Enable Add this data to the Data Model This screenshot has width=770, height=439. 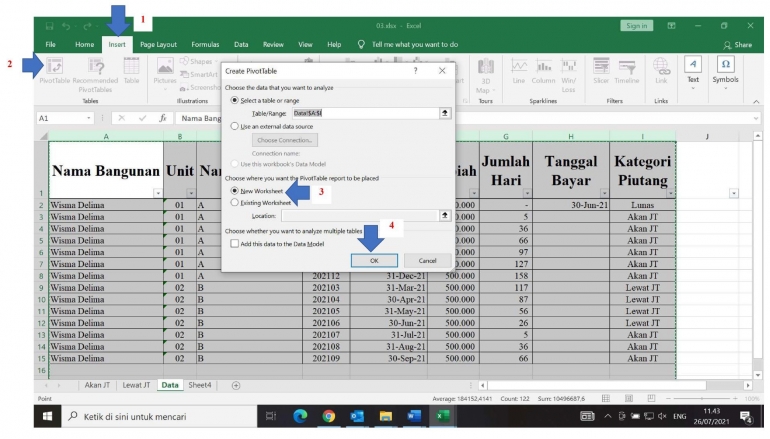pyautogui.click(x=236, y=243)
